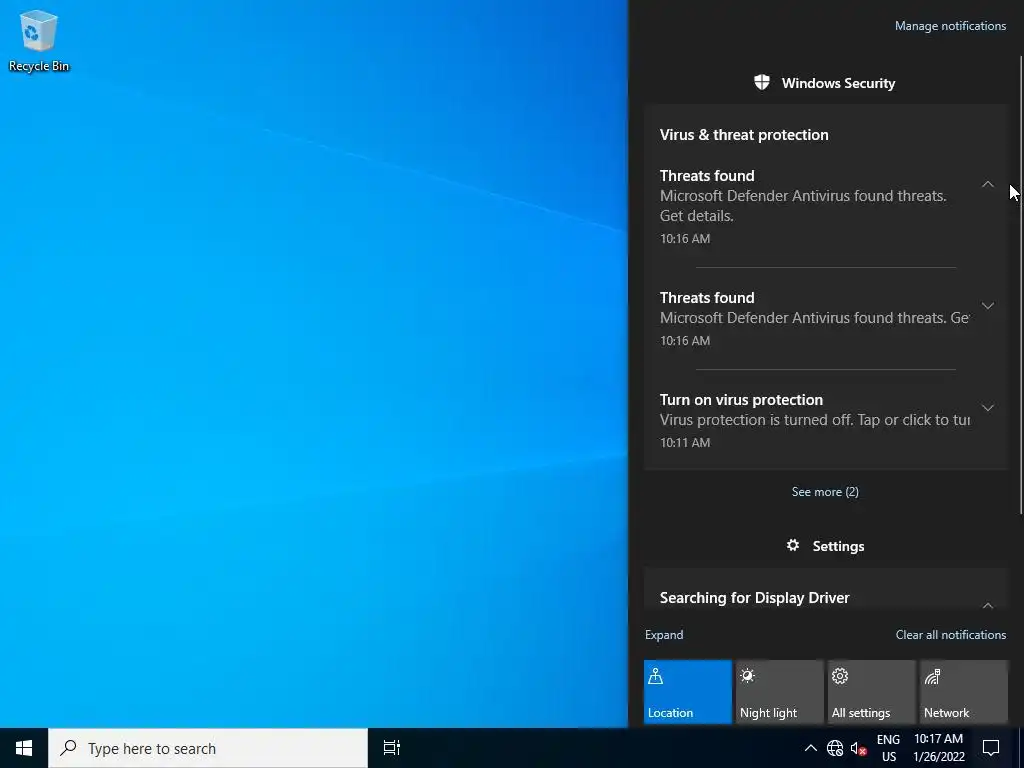The width and height of the screenshot is (1024, 768).
Task: Open All settings quick action tile
Action: [x=872, y=692]
